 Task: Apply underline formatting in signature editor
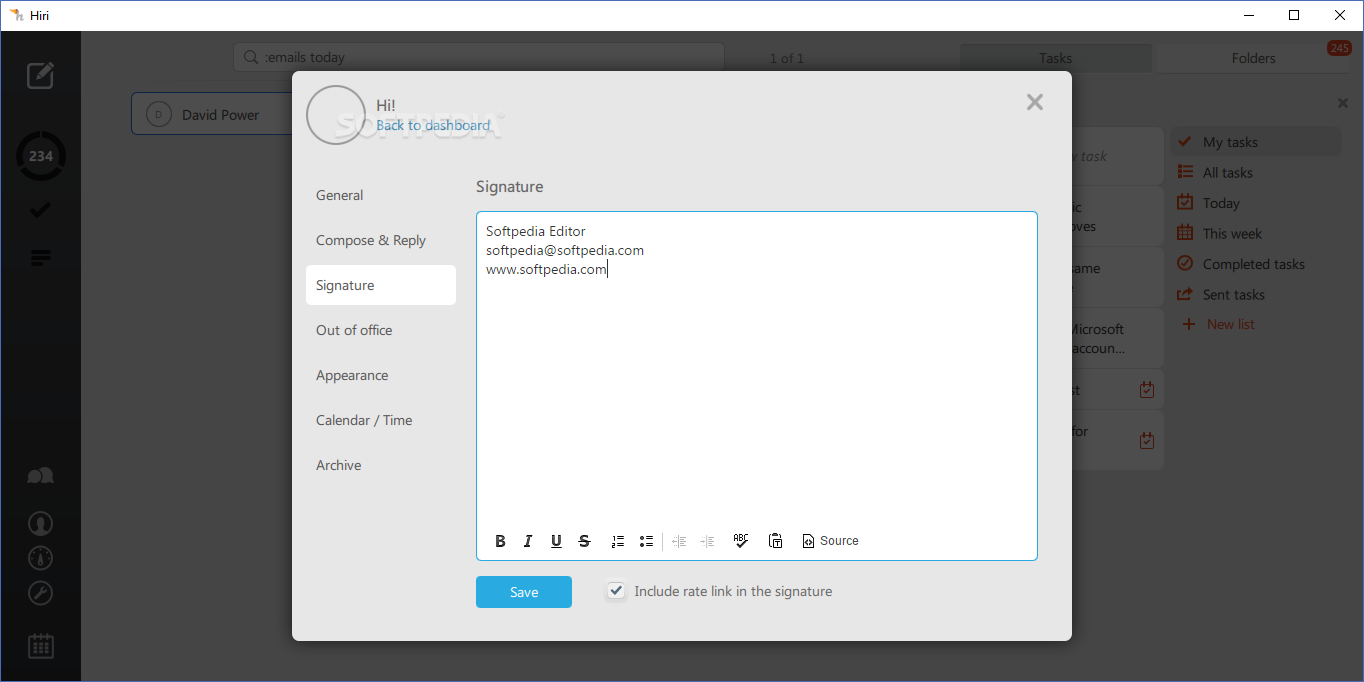tap(556, 541)
